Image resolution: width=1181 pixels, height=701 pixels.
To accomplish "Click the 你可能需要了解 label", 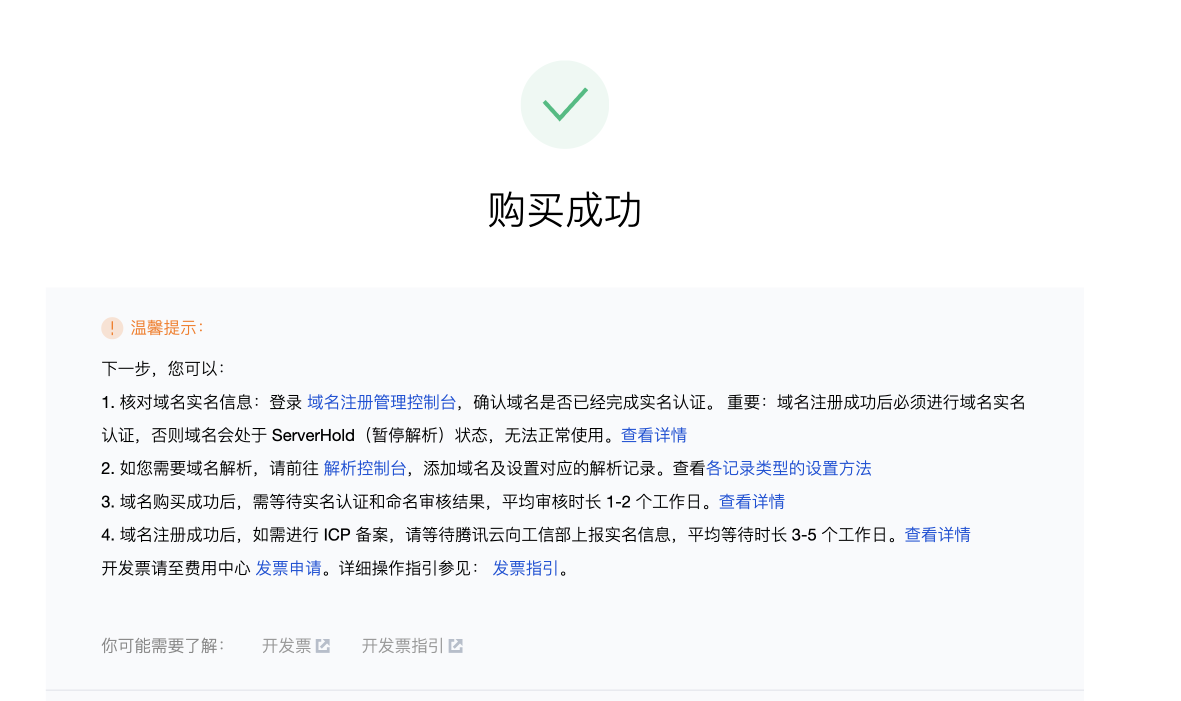I will [x=164, y=646].
